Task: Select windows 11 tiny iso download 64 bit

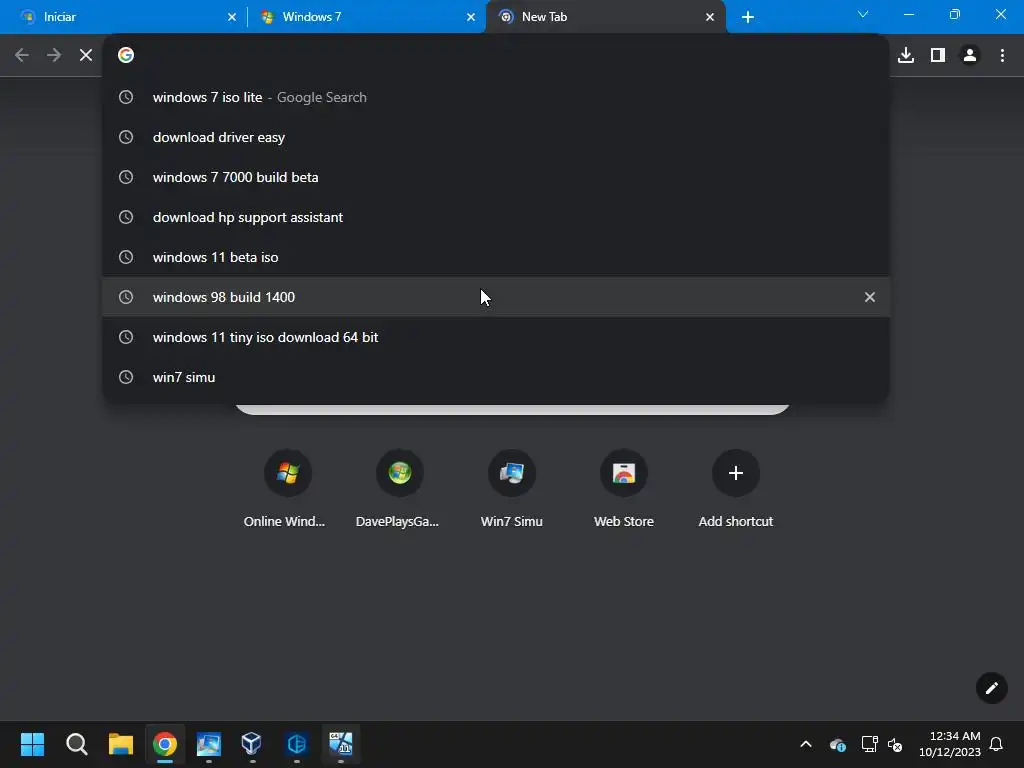Action: 496,337
